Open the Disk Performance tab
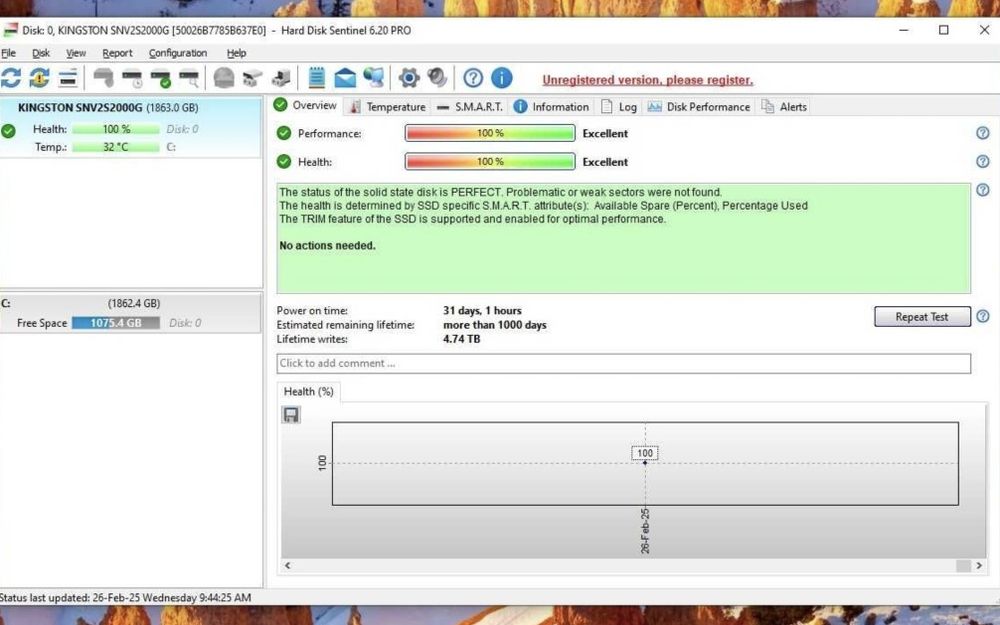 698,107
